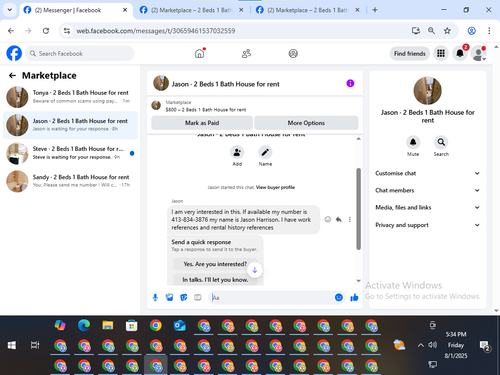
Task: Open a new browser tab
Action: [x=375, y=10]
